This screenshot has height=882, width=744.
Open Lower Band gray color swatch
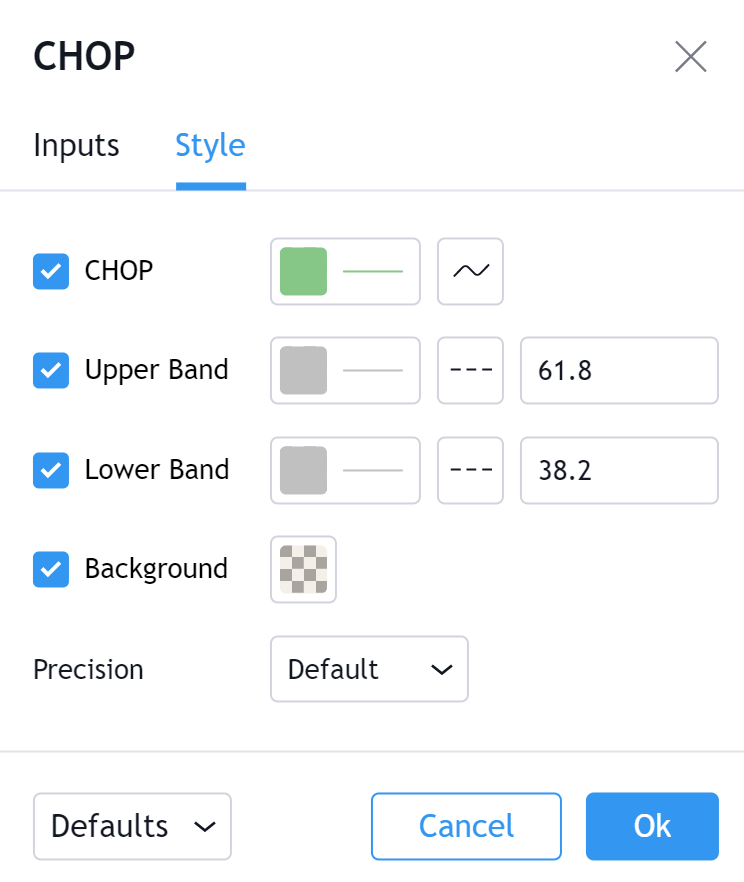[304, 470]
